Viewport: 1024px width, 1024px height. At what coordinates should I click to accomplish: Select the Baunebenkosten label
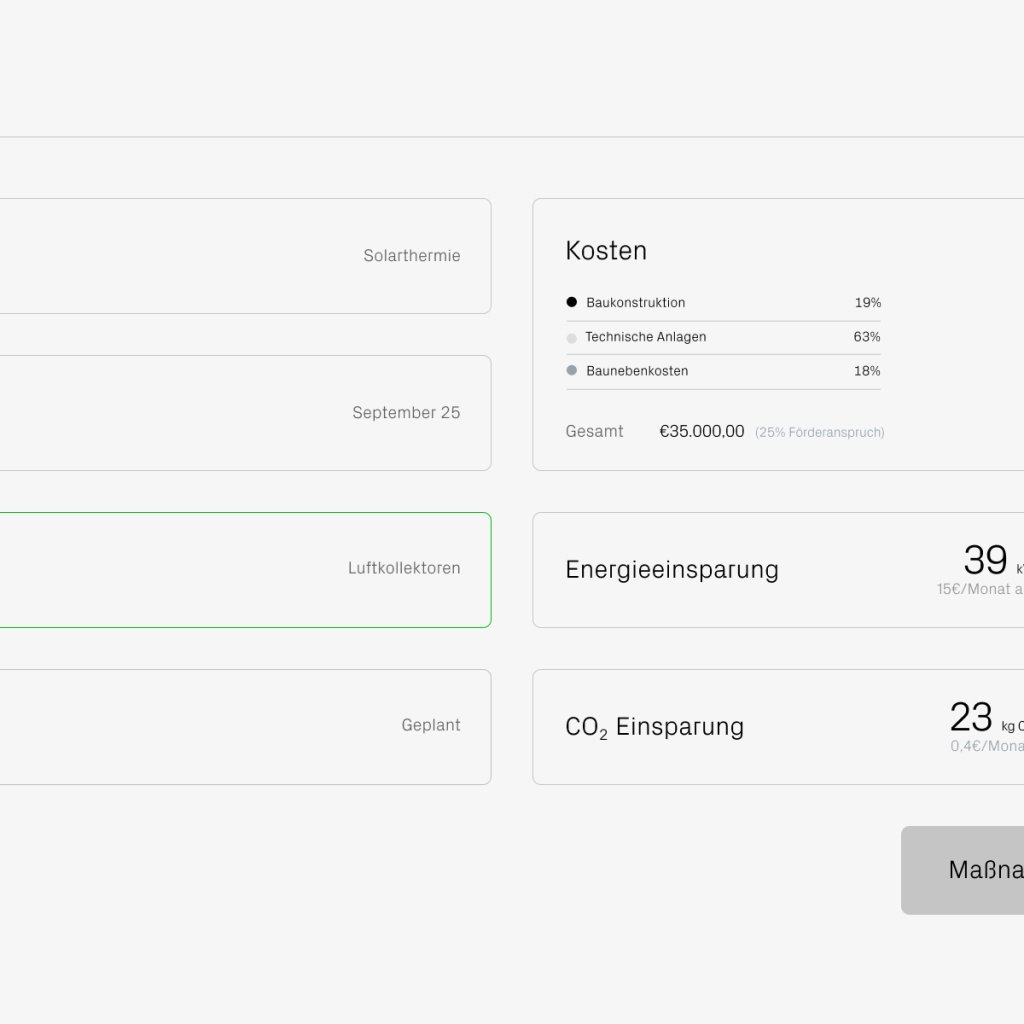point(637,371)
